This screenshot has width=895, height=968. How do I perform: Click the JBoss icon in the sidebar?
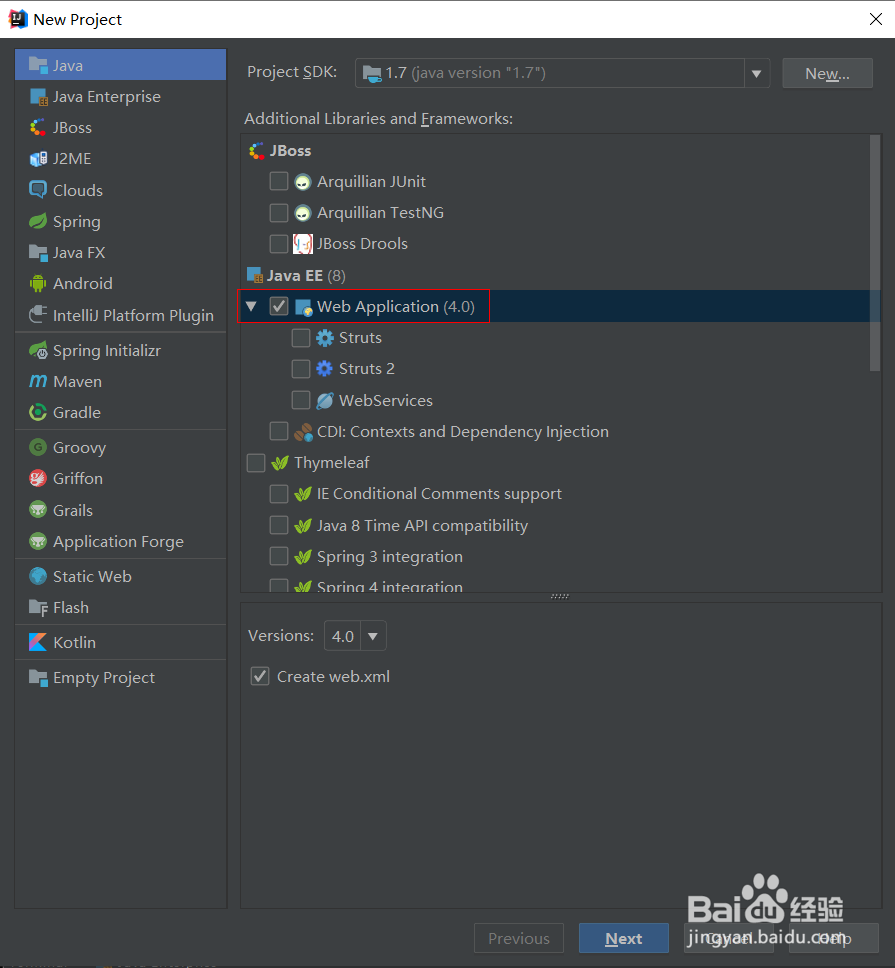tap(38, 128)
